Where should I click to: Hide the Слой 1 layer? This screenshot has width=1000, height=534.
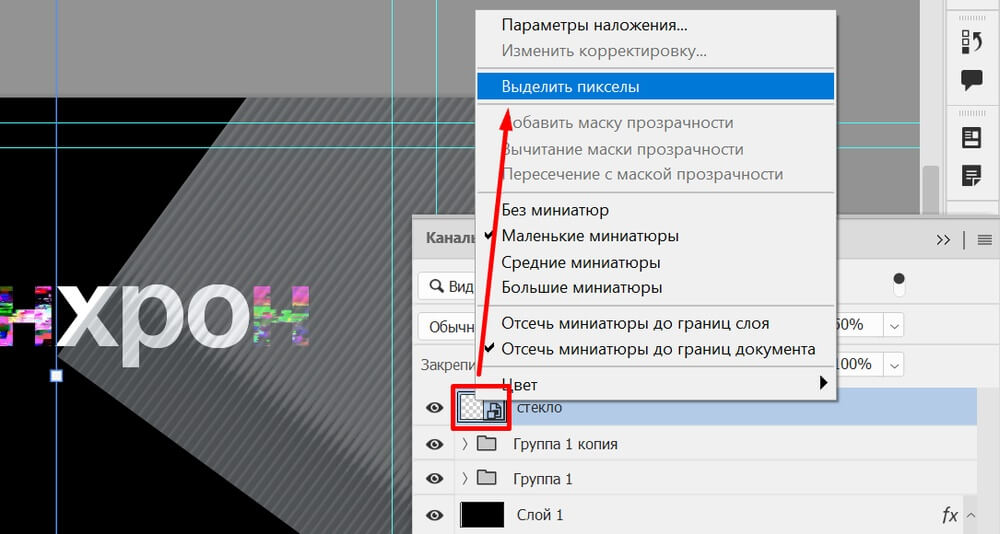[434, 514]
